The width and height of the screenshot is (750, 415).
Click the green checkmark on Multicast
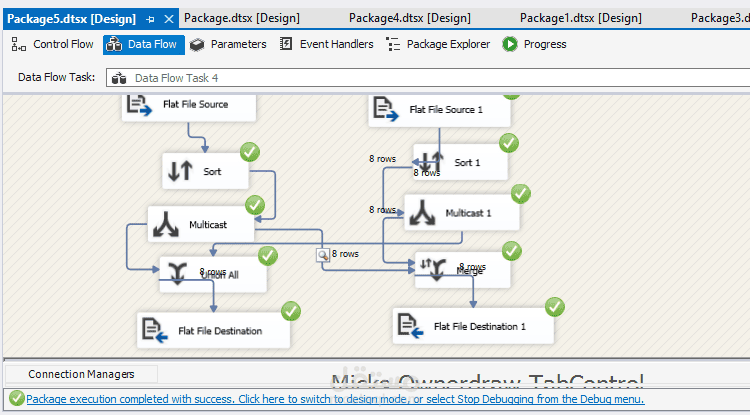pos(255,205)
